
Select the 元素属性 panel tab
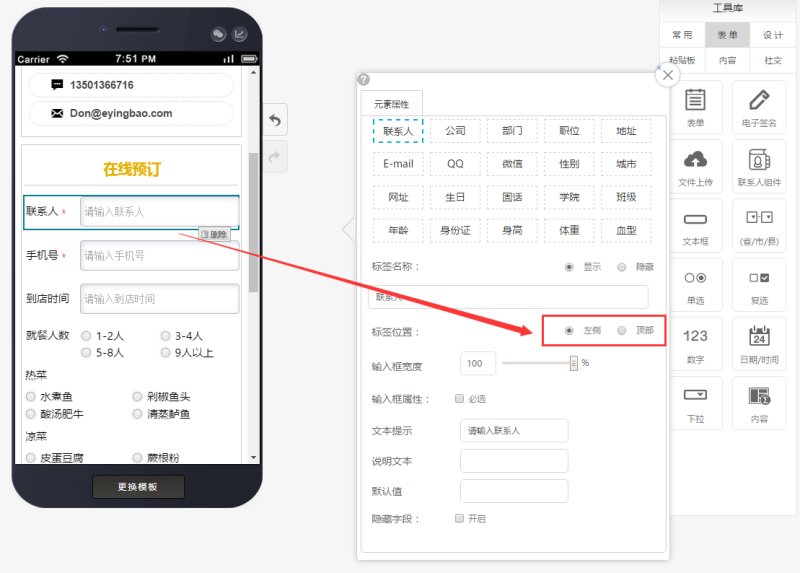[391, 104]
